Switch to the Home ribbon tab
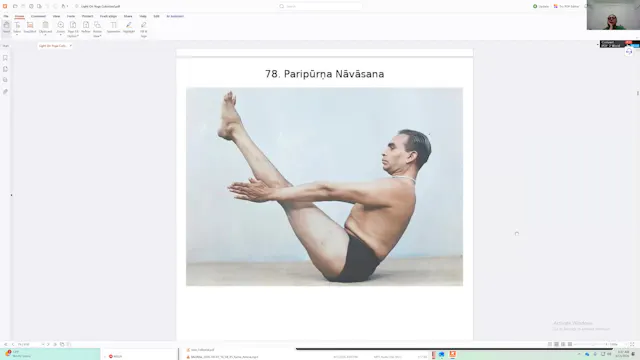640x360 pixels. 19,16
